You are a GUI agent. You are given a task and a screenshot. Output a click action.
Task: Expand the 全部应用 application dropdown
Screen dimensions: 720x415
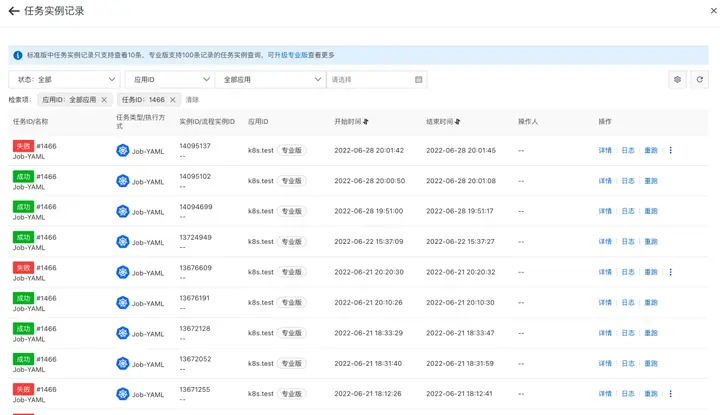click(x=270, y=79)
